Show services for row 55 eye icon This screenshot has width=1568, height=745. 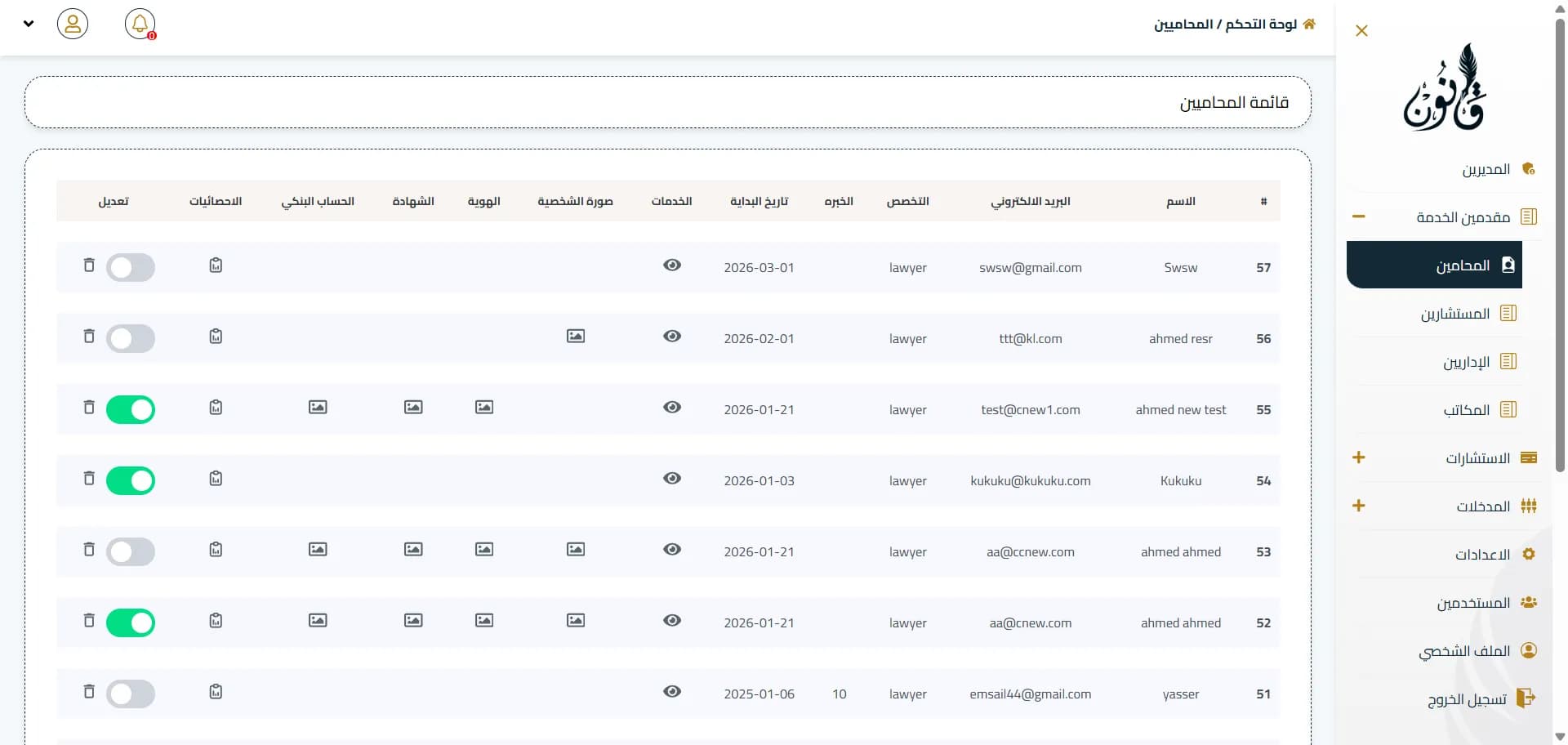[672, 407]
